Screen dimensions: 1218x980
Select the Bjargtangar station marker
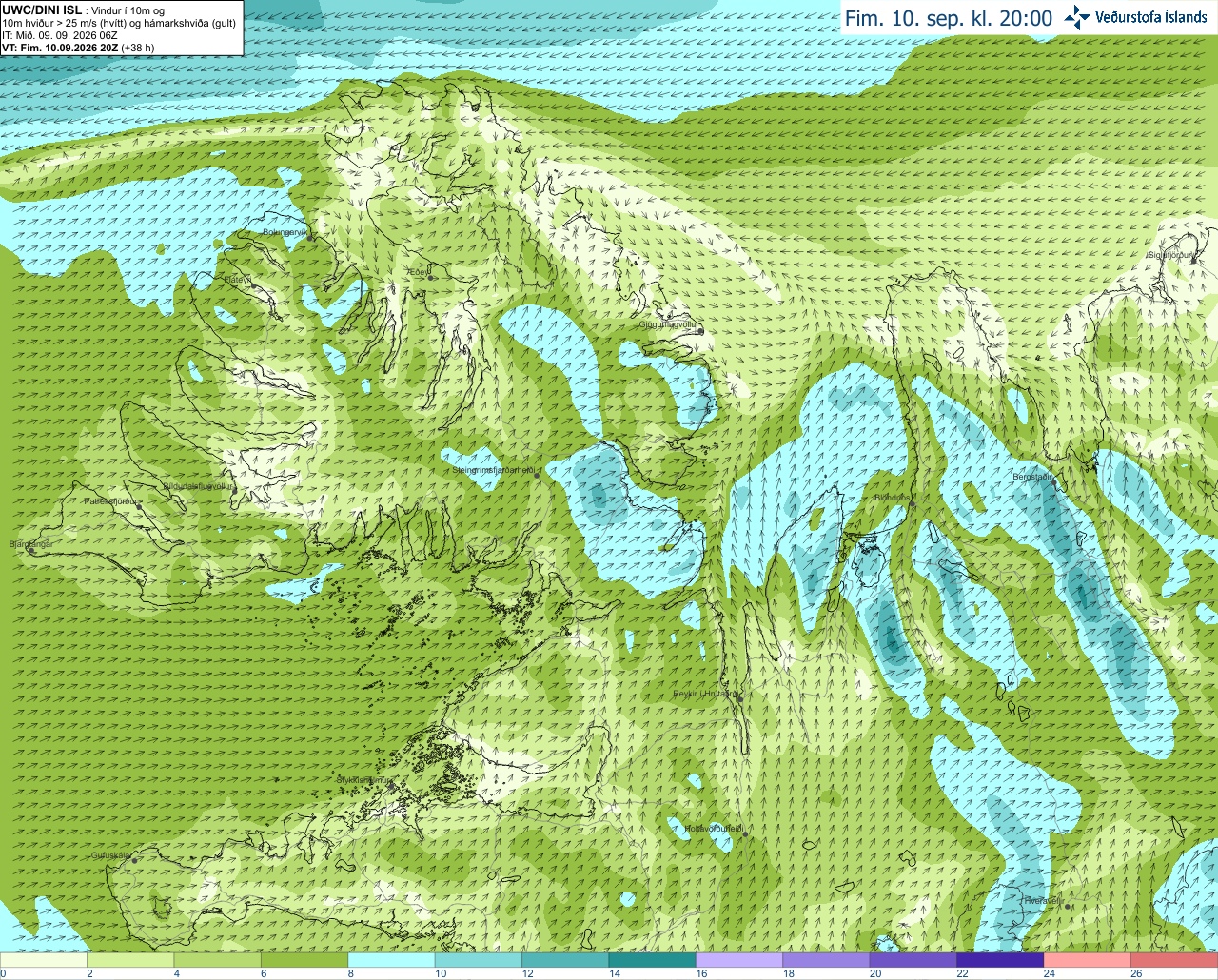pyautogui.click(x=31, y=550)
